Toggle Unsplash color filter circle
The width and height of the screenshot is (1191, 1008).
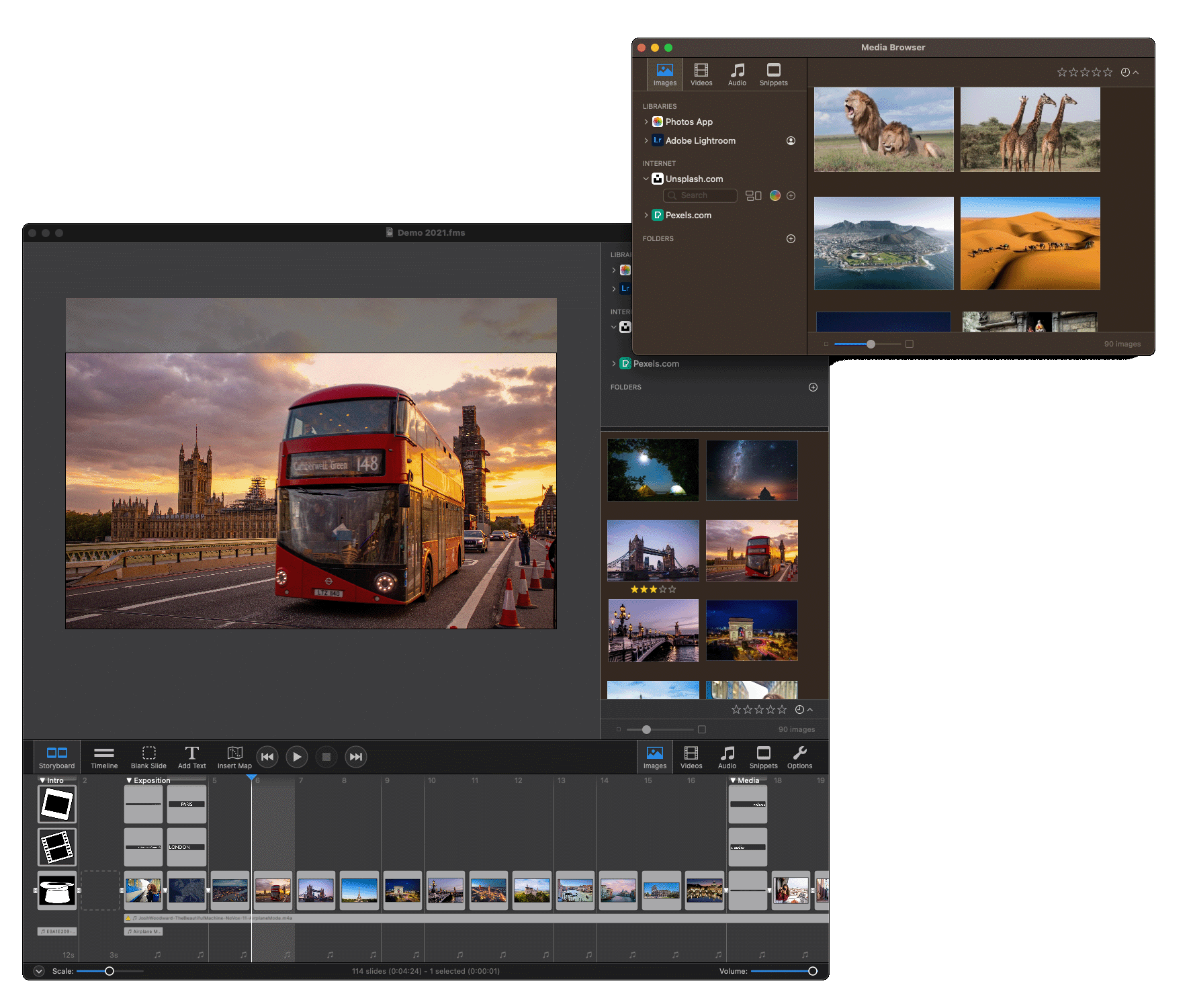pos(775,195)
